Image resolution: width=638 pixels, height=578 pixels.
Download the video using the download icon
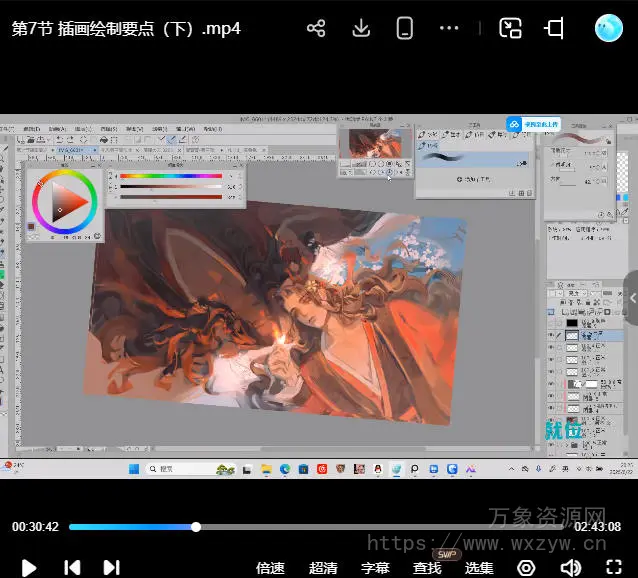point(361,28)
